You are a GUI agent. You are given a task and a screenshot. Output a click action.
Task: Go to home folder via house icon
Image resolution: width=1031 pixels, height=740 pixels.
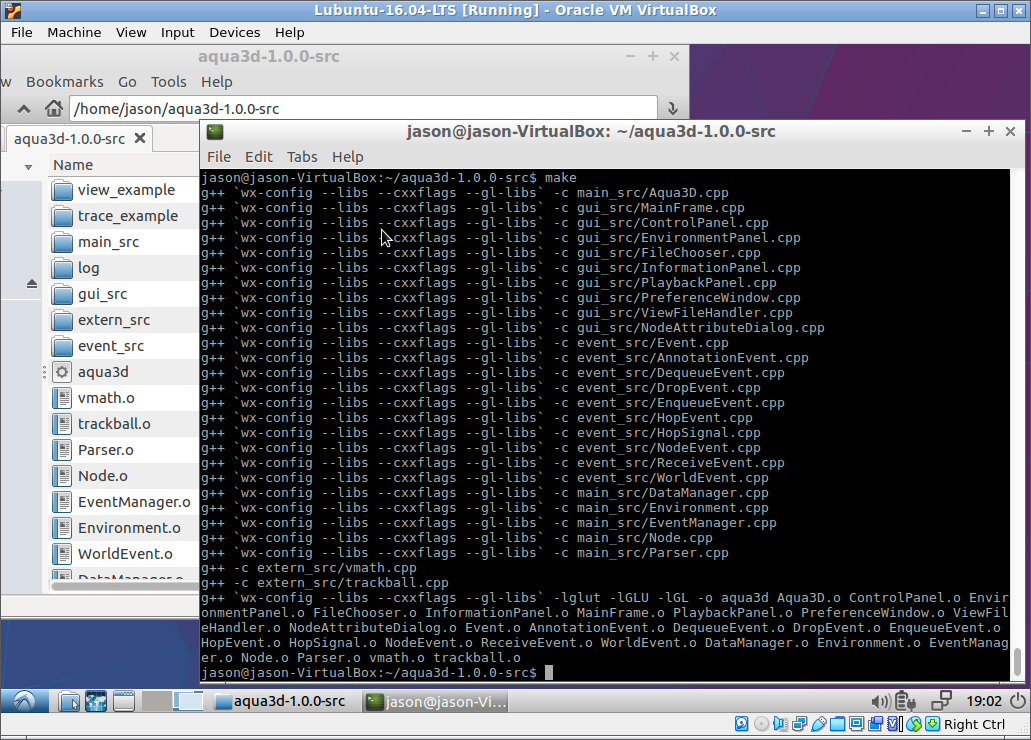[54, 109]
